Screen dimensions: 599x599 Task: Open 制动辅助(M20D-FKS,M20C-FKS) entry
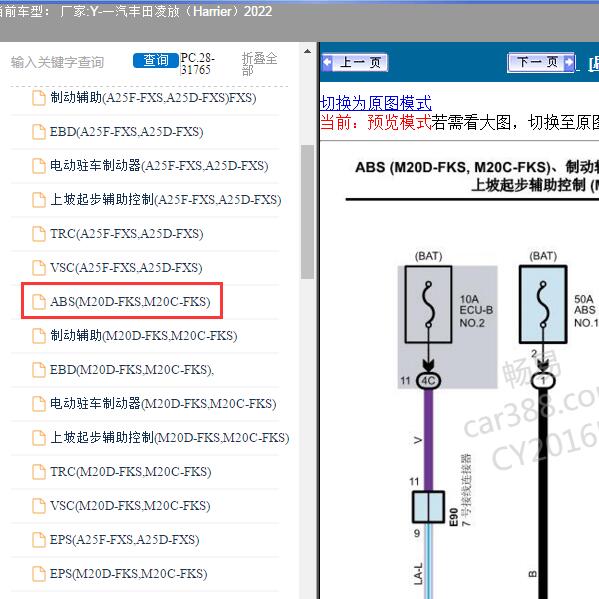point(144,335)
